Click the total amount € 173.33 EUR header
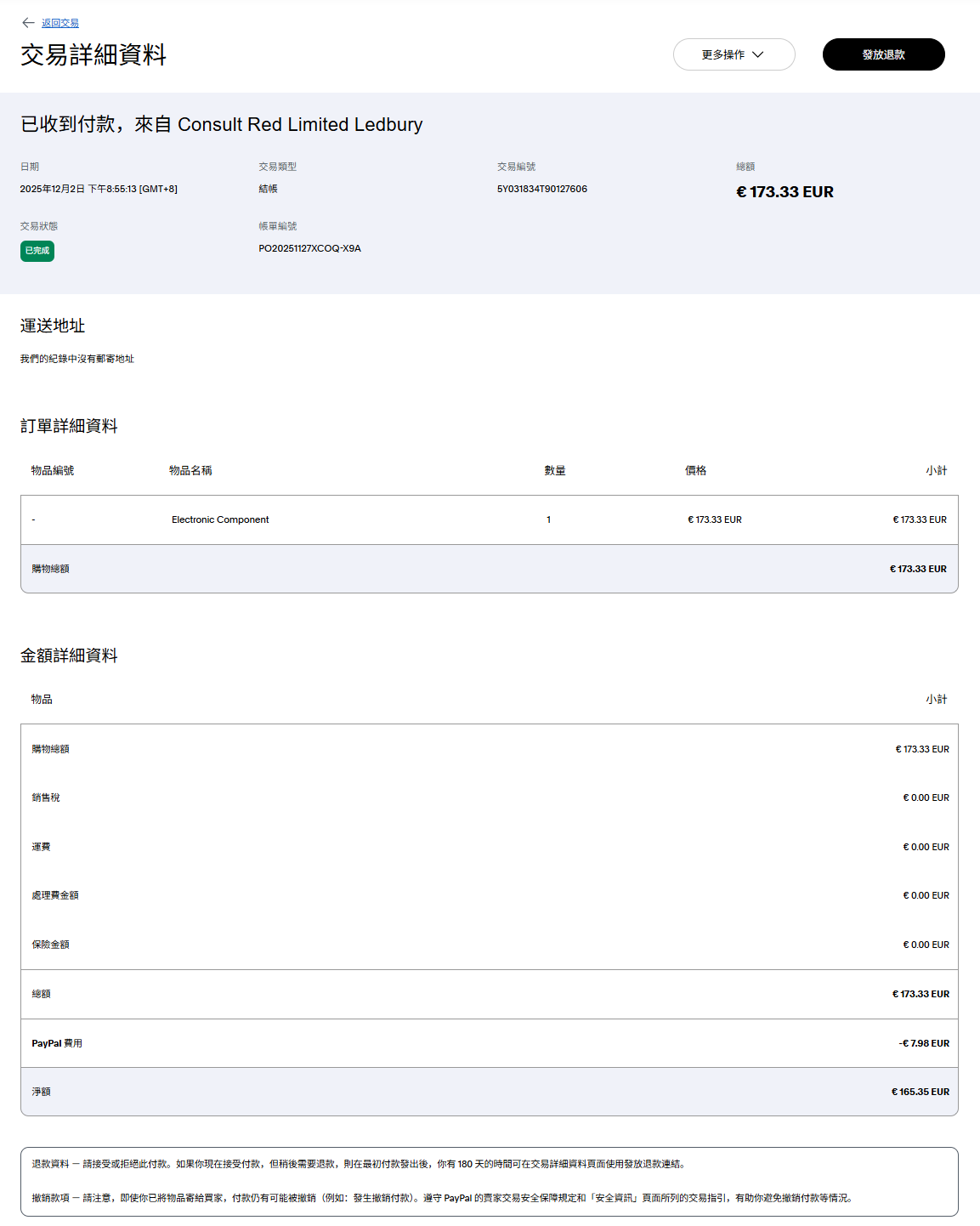This screenshot has width=980, height=1226. tap(784, 192)
